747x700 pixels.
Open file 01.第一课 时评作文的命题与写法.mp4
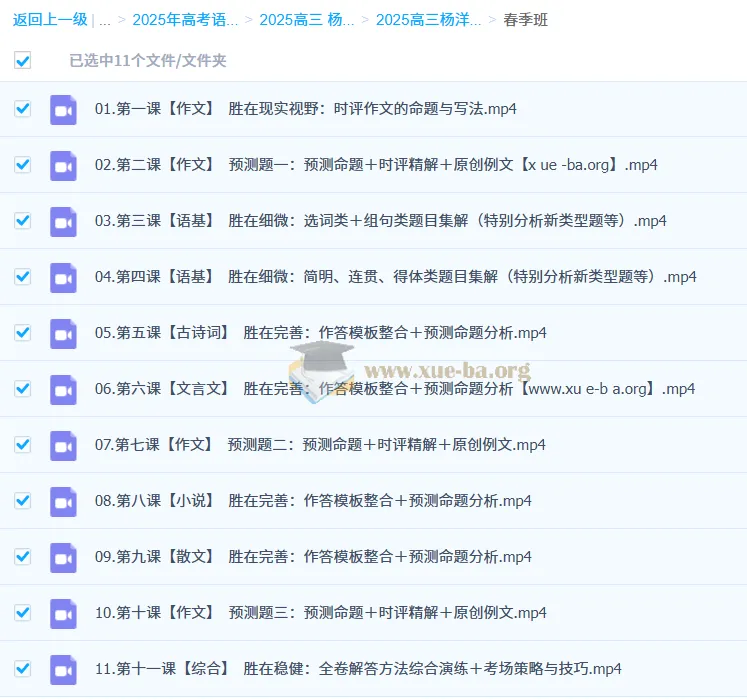(x=305, y=109)
